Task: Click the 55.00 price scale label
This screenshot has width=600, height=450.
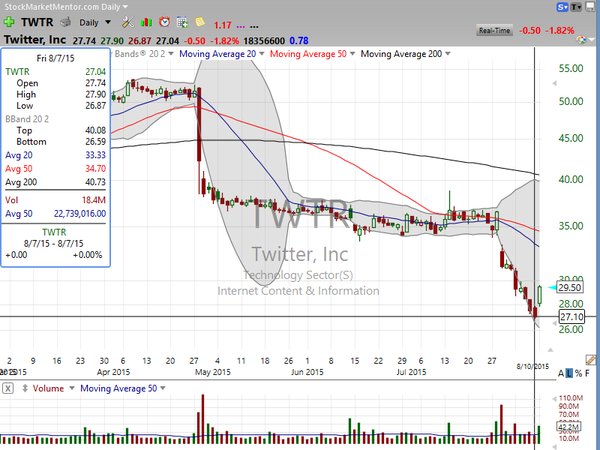Action: (x=571, y=68)
